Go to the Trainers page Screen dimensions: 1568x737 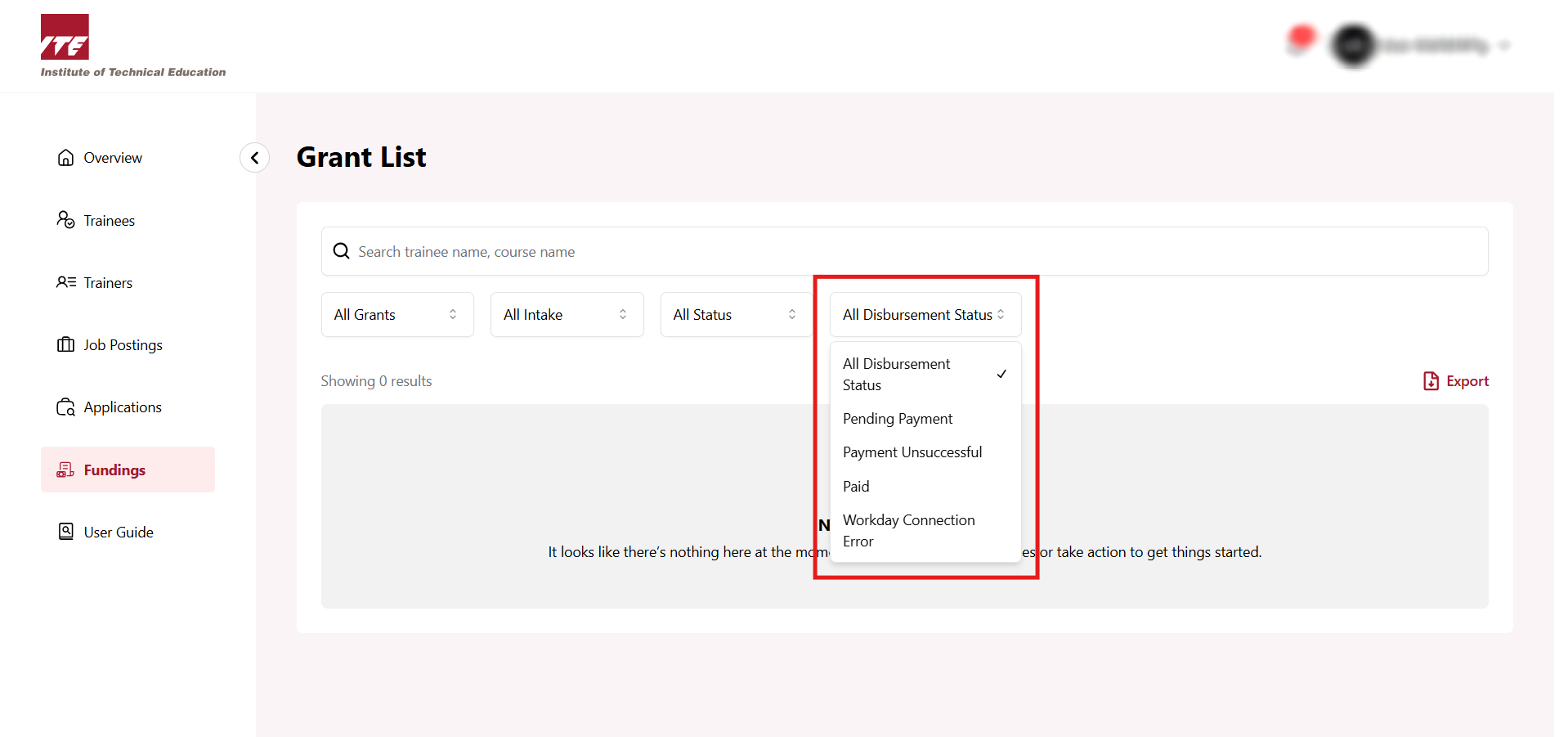point(107,283)
